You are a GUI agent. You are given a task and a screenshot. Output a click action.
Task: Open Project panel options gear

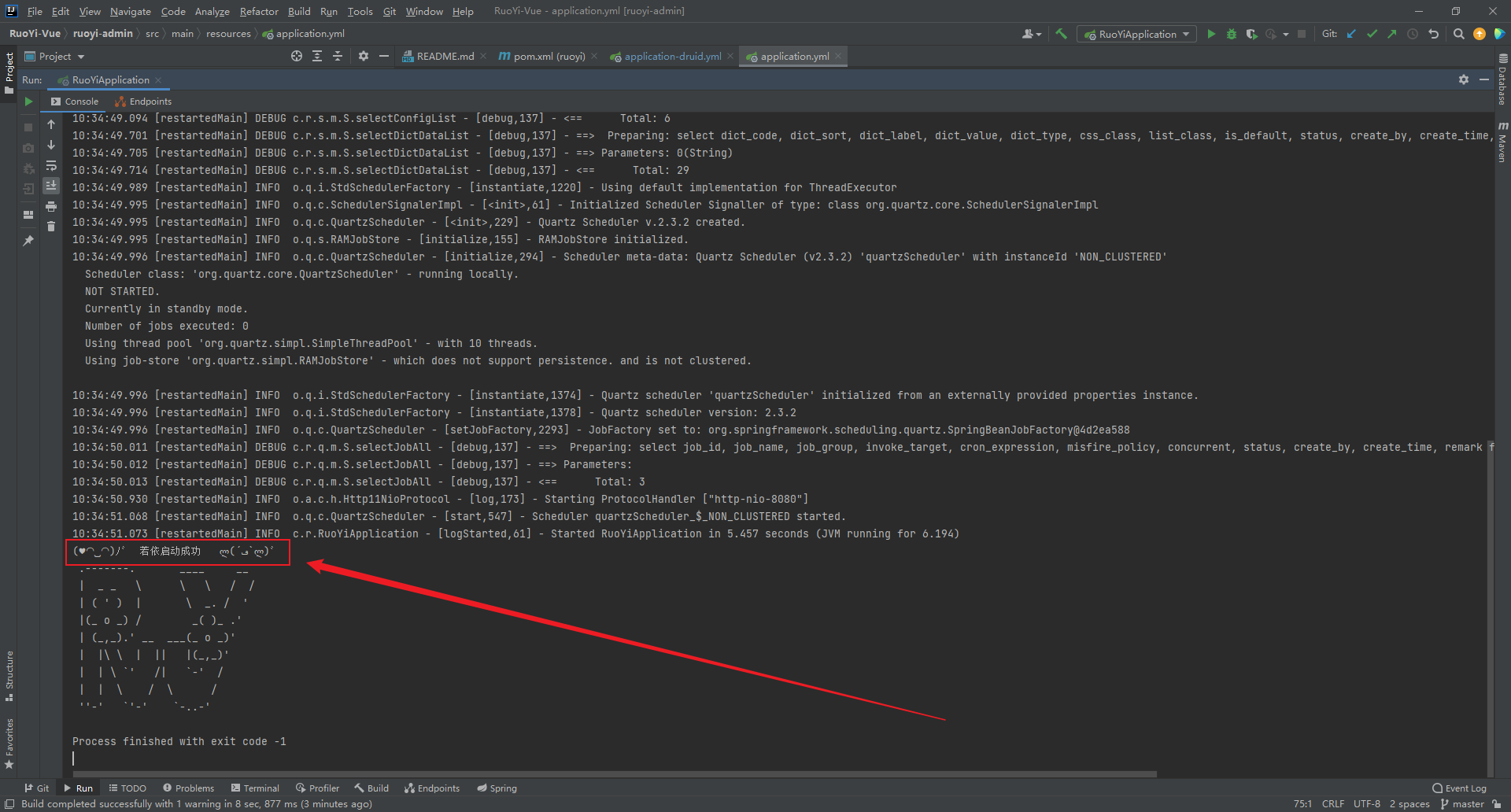click(364, 56)
